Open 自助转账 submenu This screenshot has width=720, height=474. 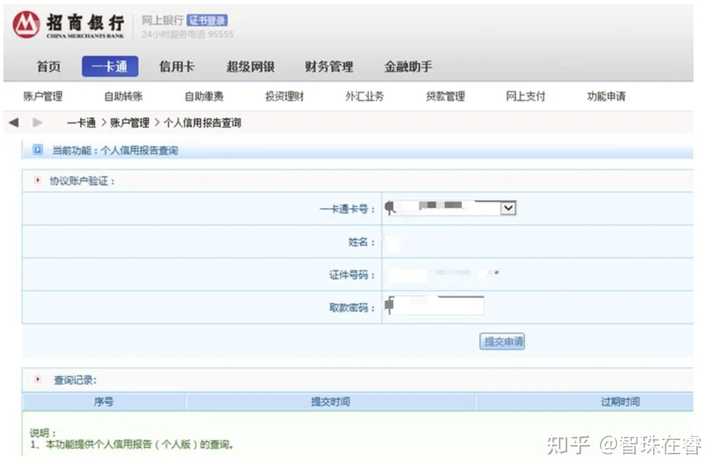[x=123, y=96]
